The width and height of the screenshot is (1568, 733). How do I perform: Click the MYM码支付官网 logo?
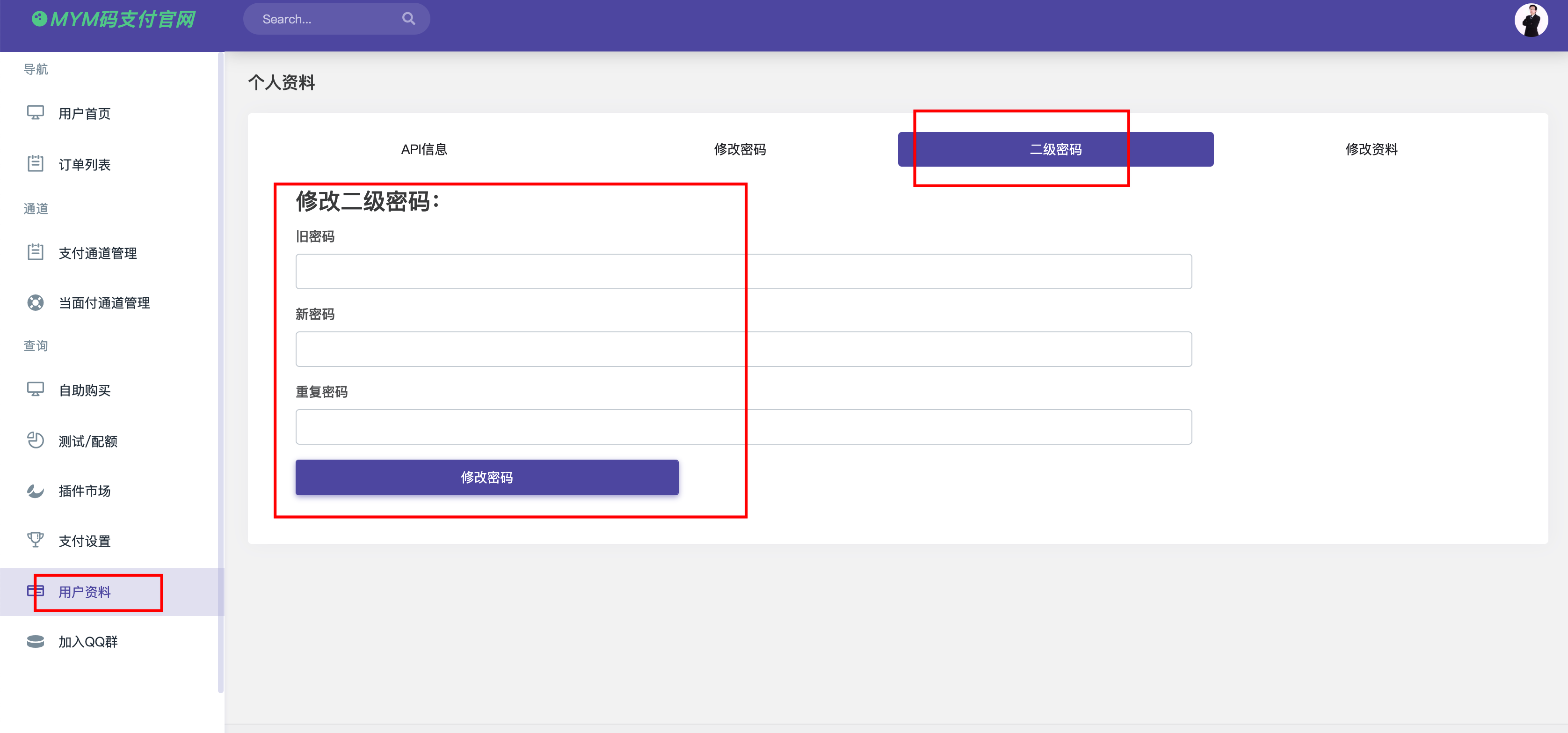(114, 20)
